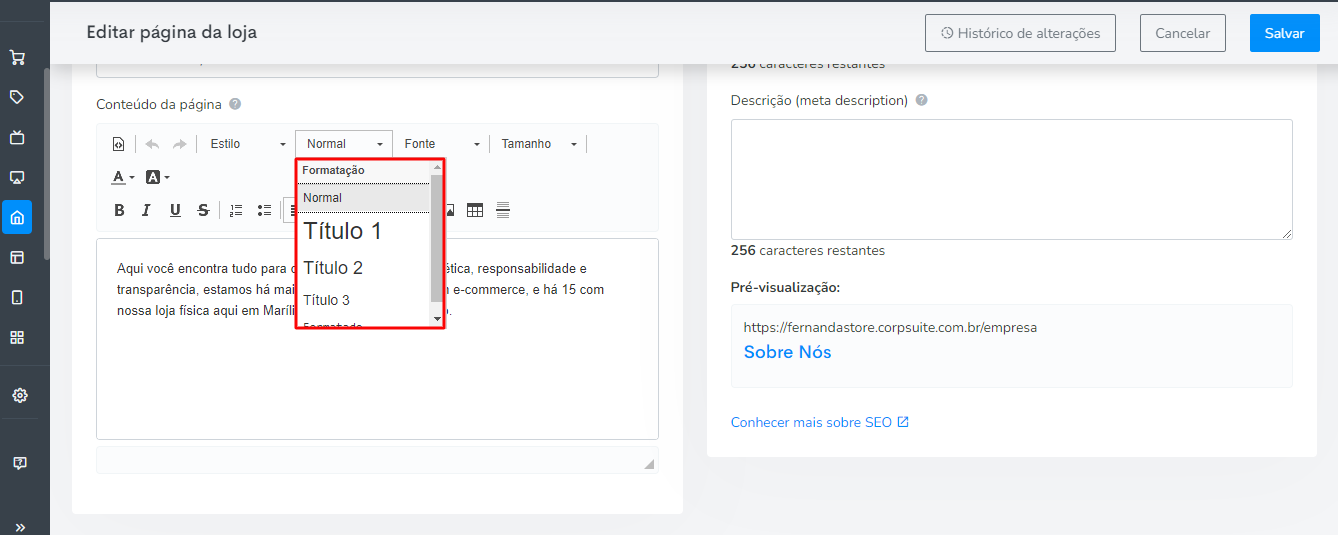Click the Pré-visualização label
The image size is (1338, 535).
785,287
